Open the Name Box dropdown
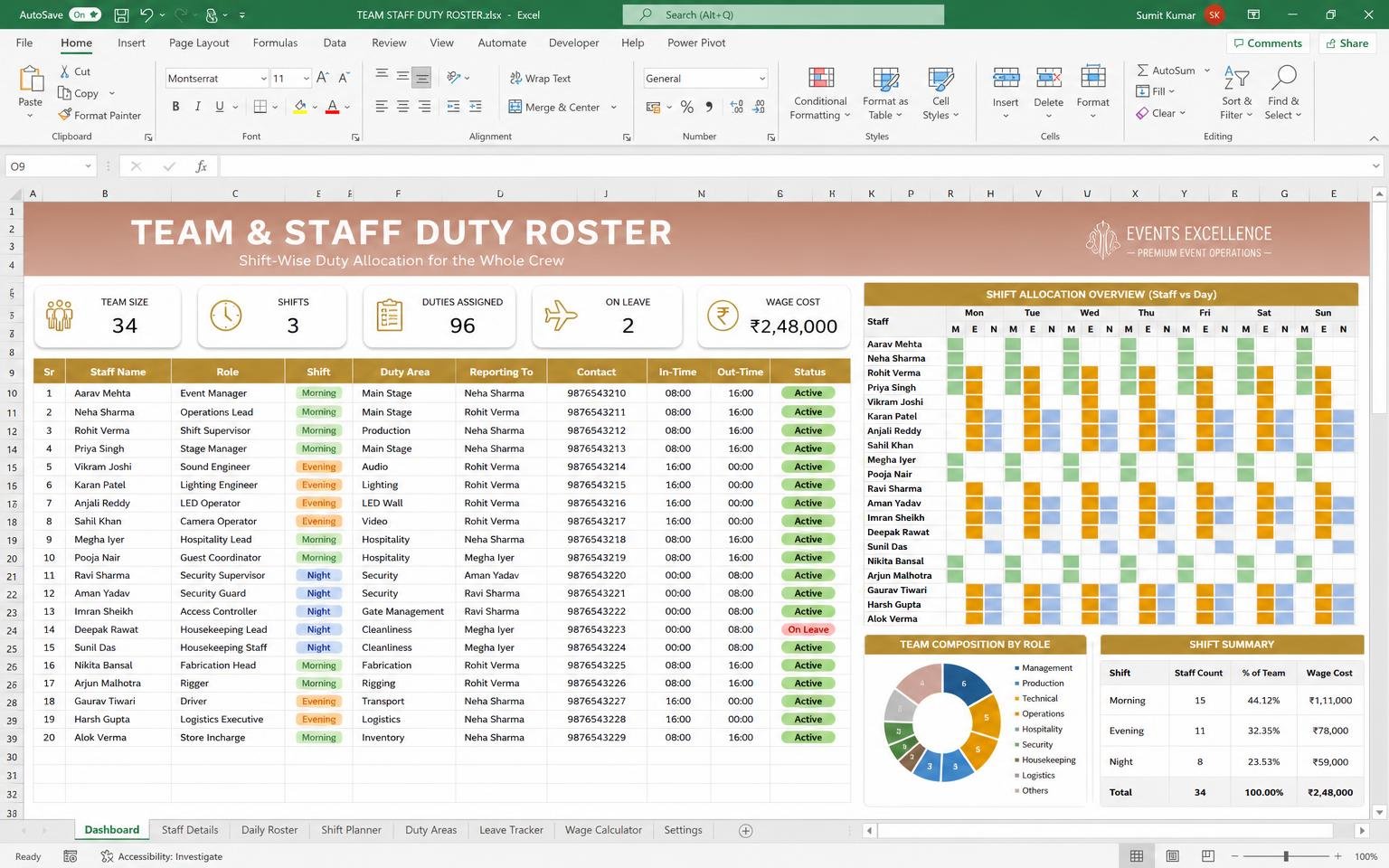Screen dimensions: 1389x868 88,166
